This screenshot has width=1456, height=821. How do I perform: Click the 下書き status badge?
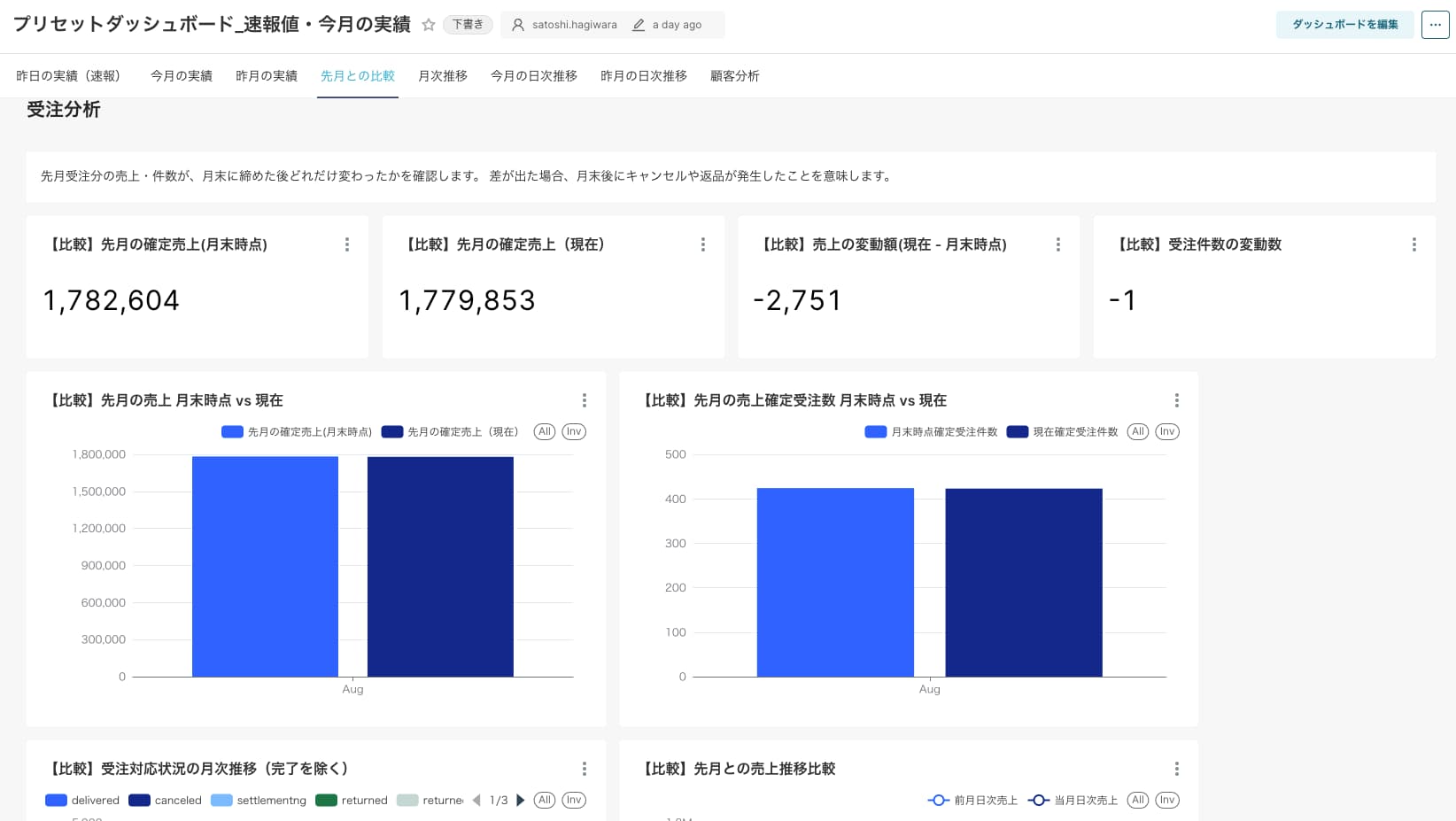[468, 25]
